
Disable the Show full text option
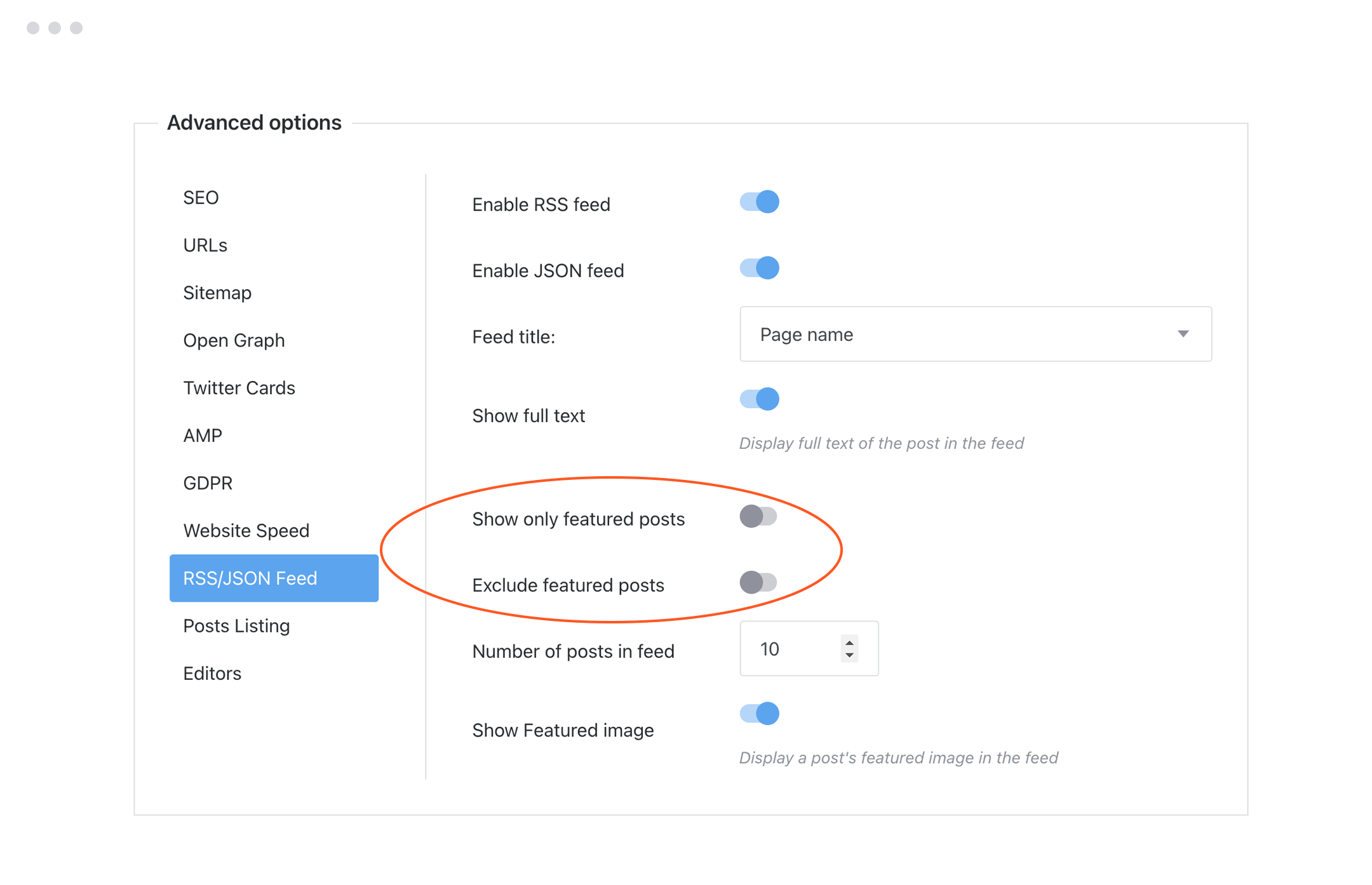(759, 399)
